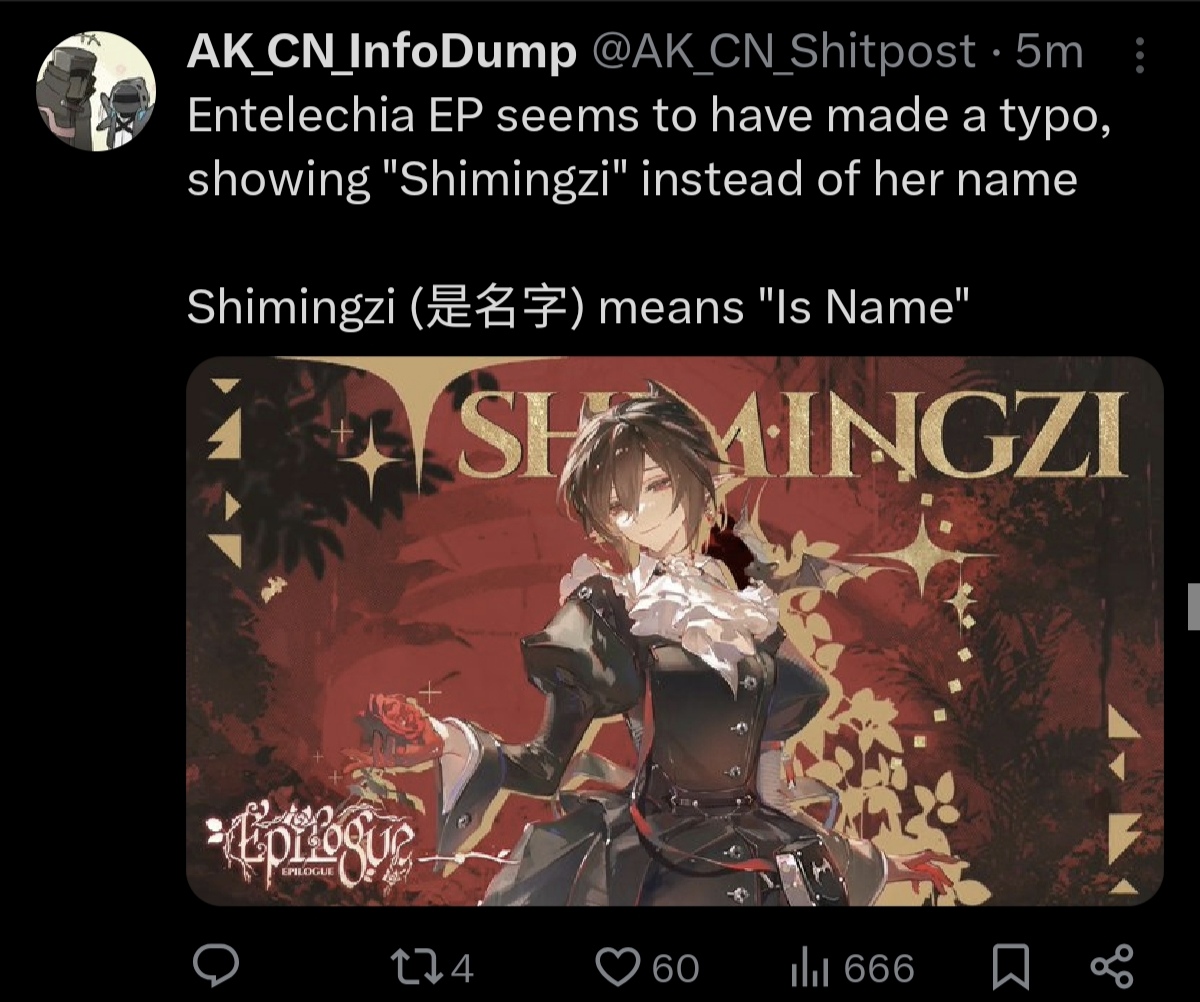The width and height of the screenshot is (1200, 1002).
Task: Open the reply speech bubble icon
Action: (x=215, y=967)
